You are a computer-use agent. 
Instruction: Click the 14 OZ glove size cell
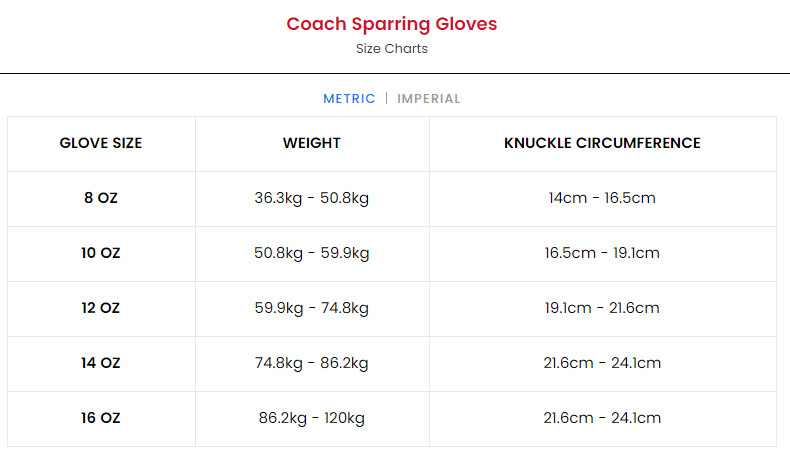(x=101, y=363)
